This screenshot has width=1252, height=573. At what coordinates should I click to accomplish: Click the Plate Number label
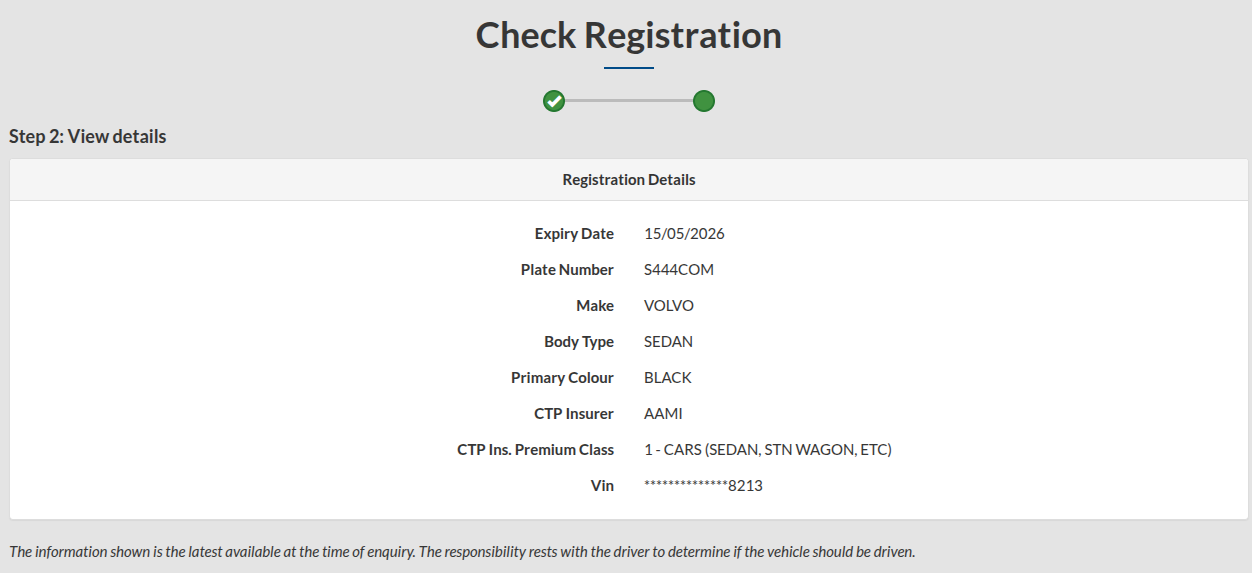[x=567, y=270]
